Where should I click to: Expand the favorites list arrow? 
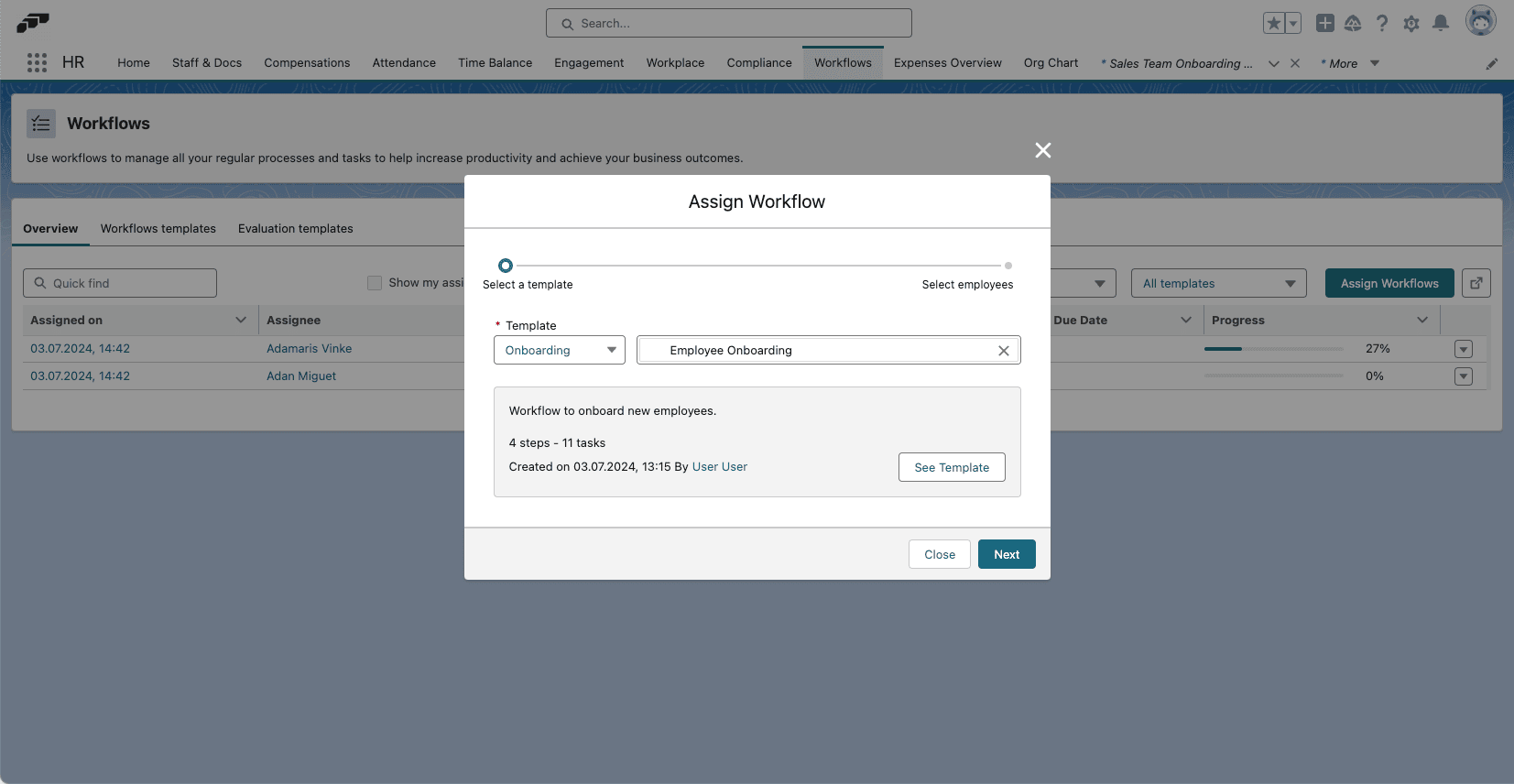tap(1293, 23)
